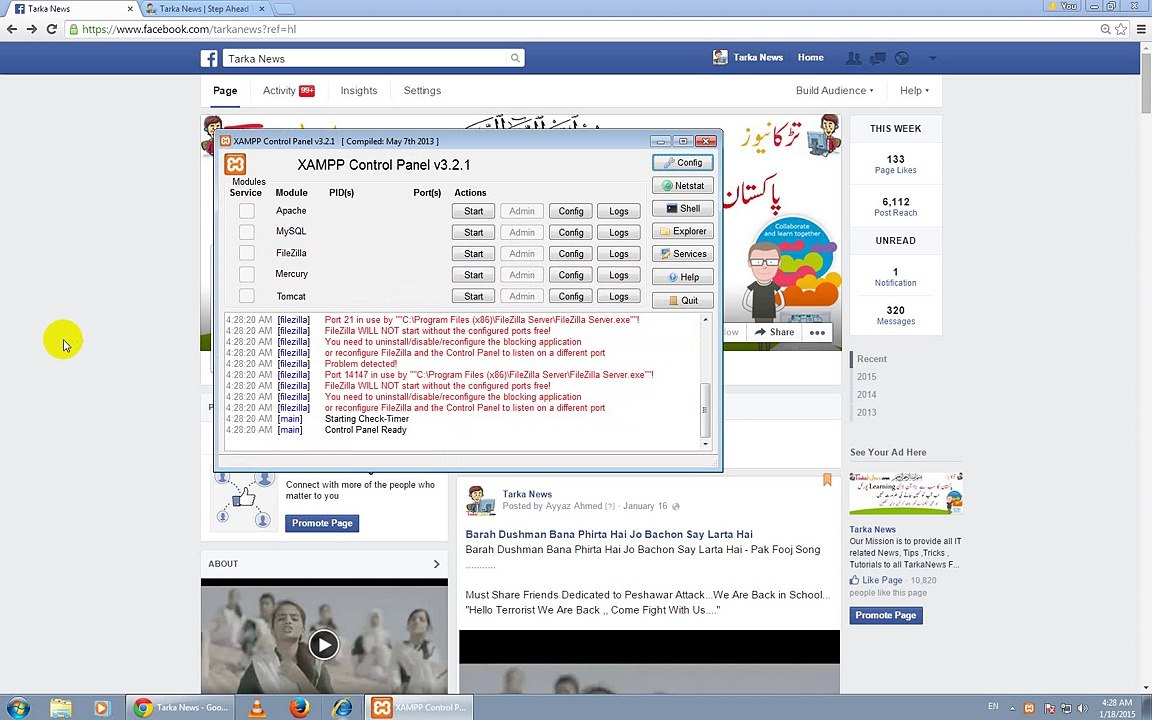Open Facebook notifications globe icon

(x=901, y=58)
